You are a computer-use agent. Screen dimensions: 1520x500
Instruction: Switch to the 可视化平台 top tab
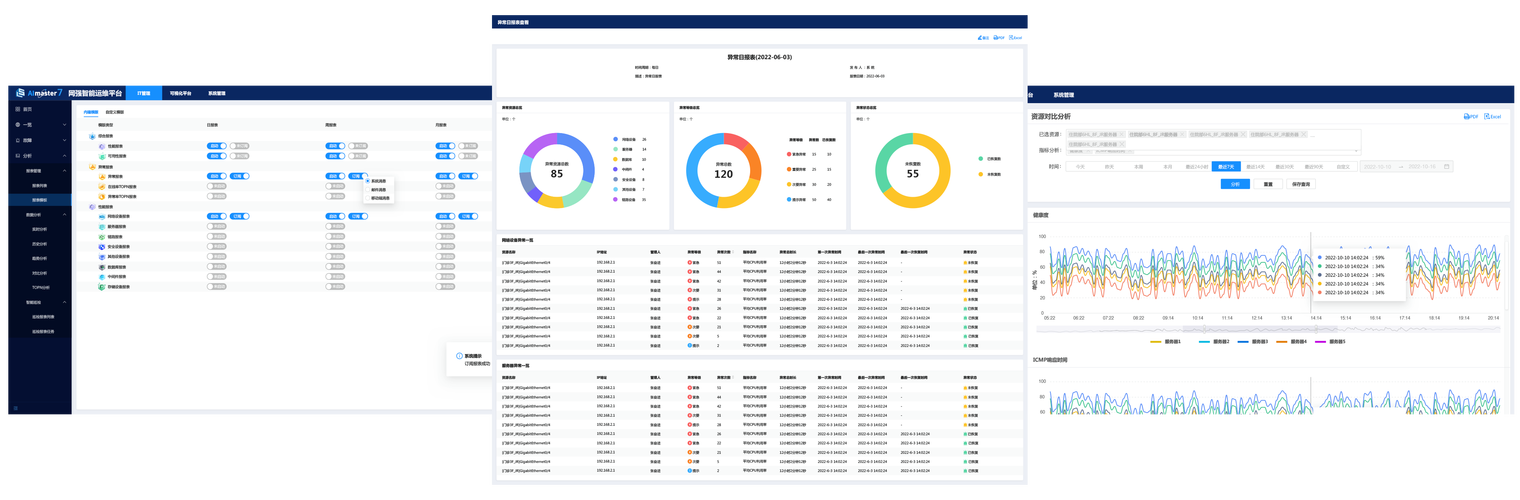(180, 93)
